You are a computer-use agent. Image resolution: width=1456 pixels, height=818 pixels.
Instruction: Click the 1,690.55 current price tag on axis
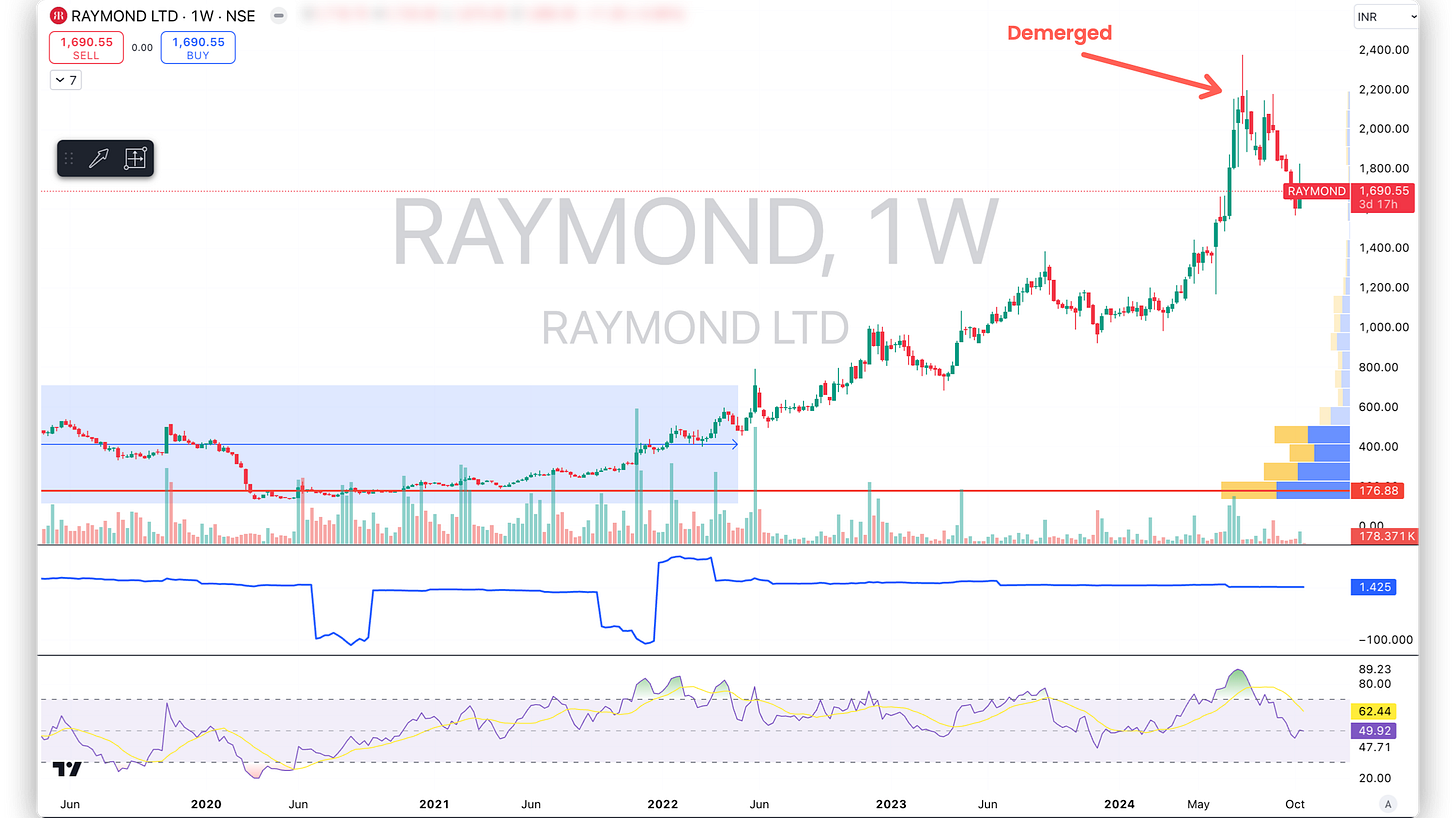point(1381,197)
